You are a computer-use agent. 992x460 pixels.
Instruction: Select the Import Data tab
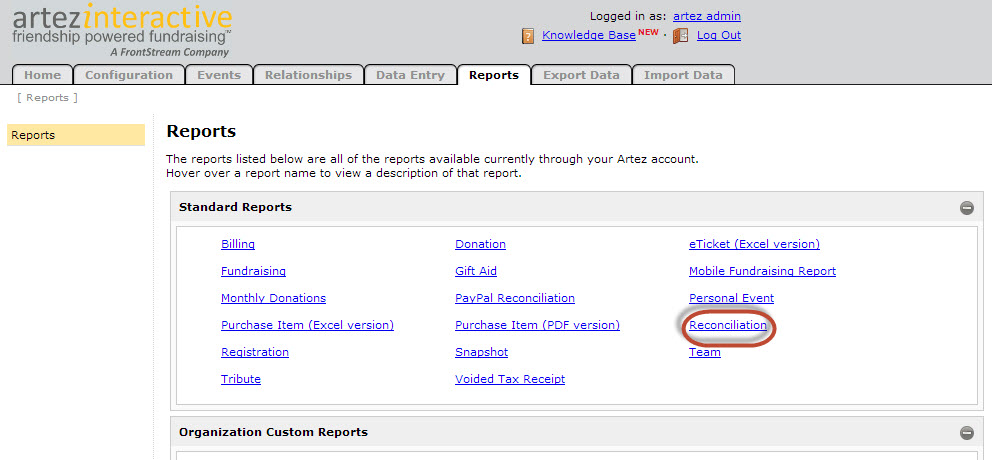683,75
